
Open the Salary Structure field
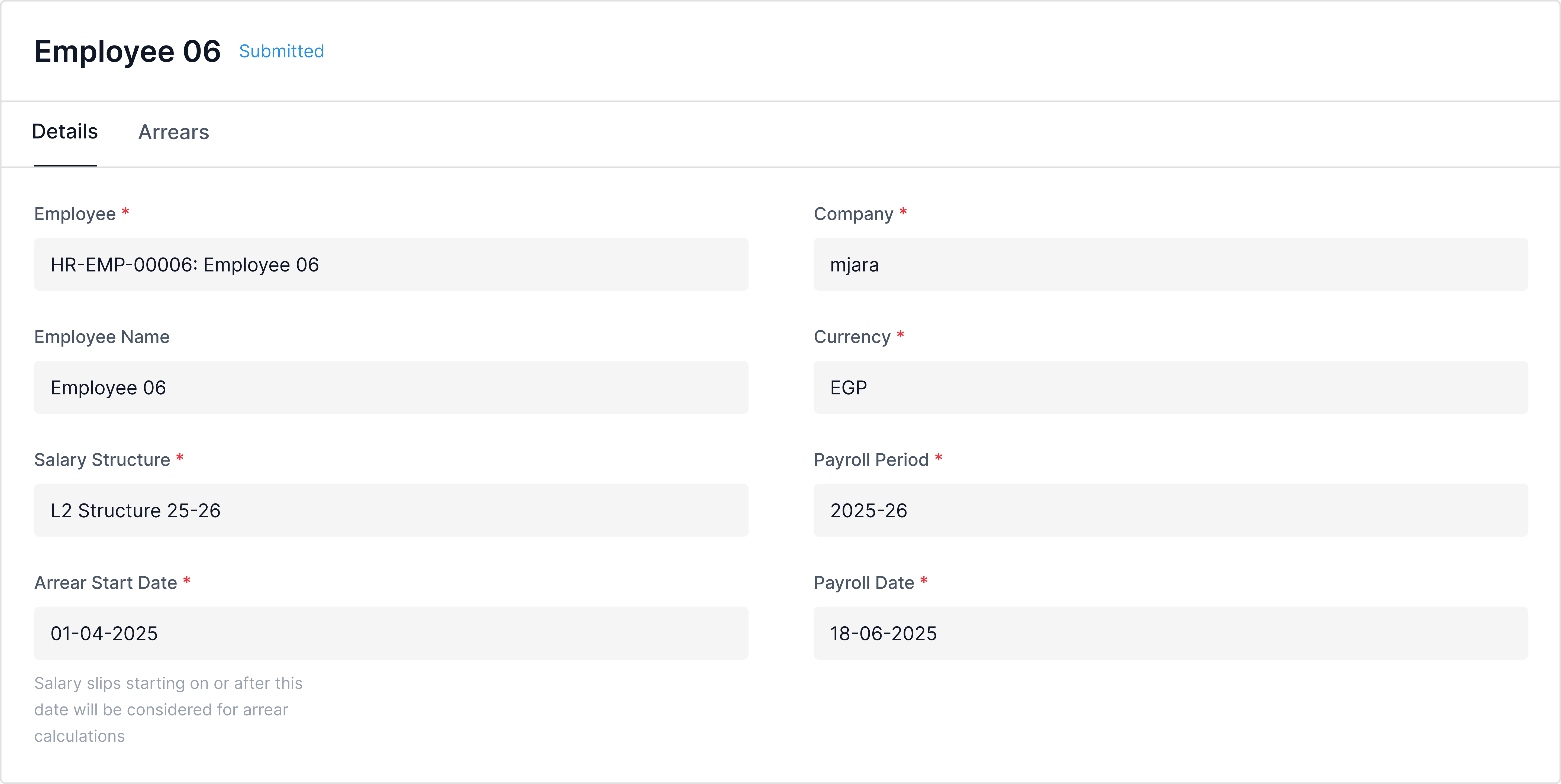coord(391,510)
